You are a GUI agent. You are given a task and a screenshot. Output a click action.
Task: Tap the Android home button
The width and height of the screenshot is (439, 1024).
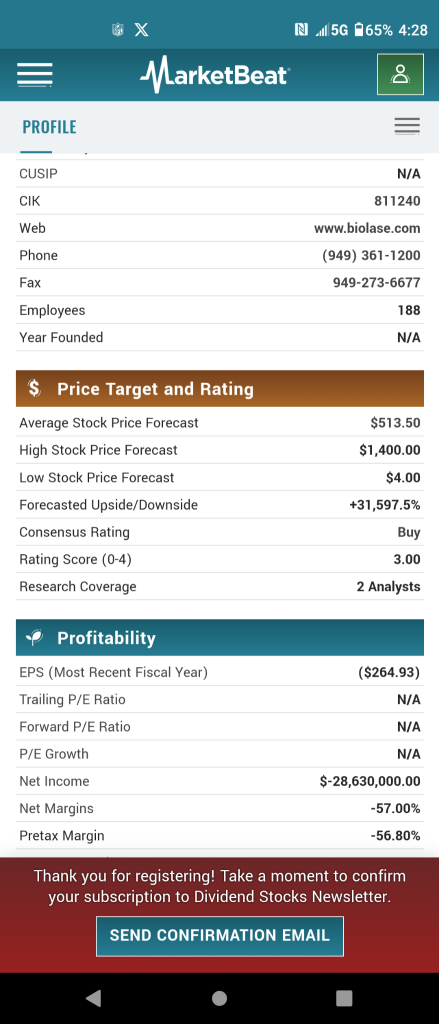(220, 997)
